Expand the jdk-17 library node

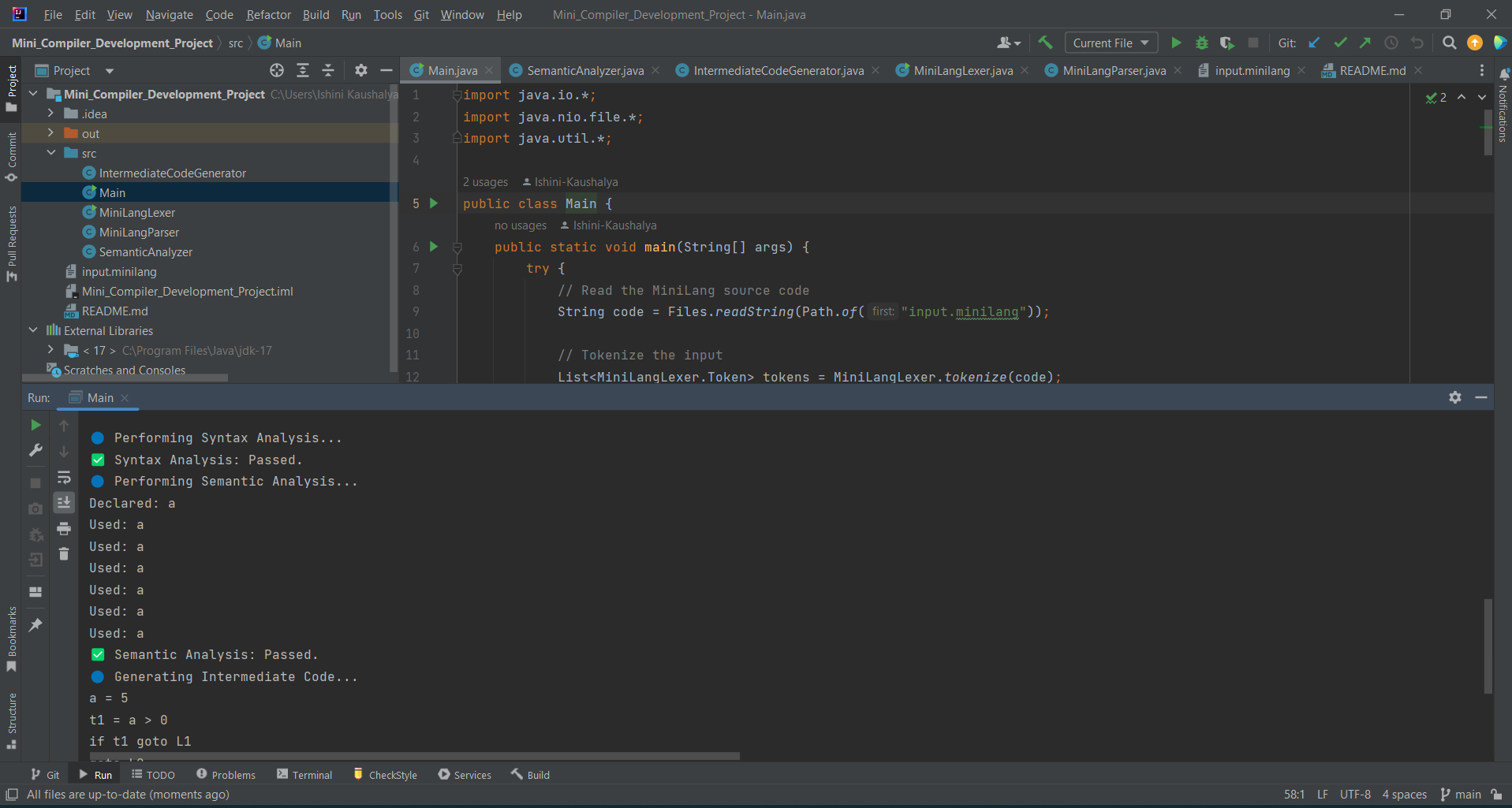[x=51, y=350]
